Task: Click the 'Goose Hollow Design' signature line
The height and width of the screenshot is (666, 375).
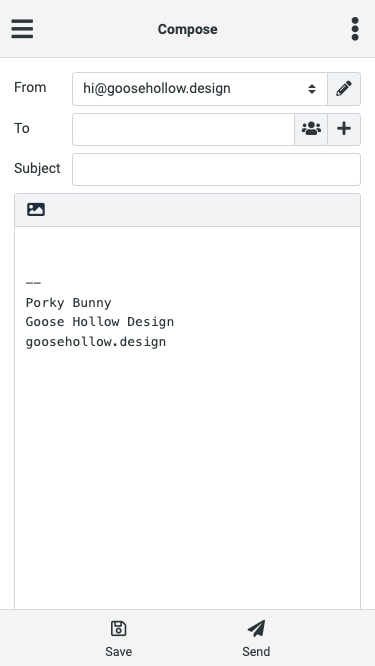Action: [100, 322]
